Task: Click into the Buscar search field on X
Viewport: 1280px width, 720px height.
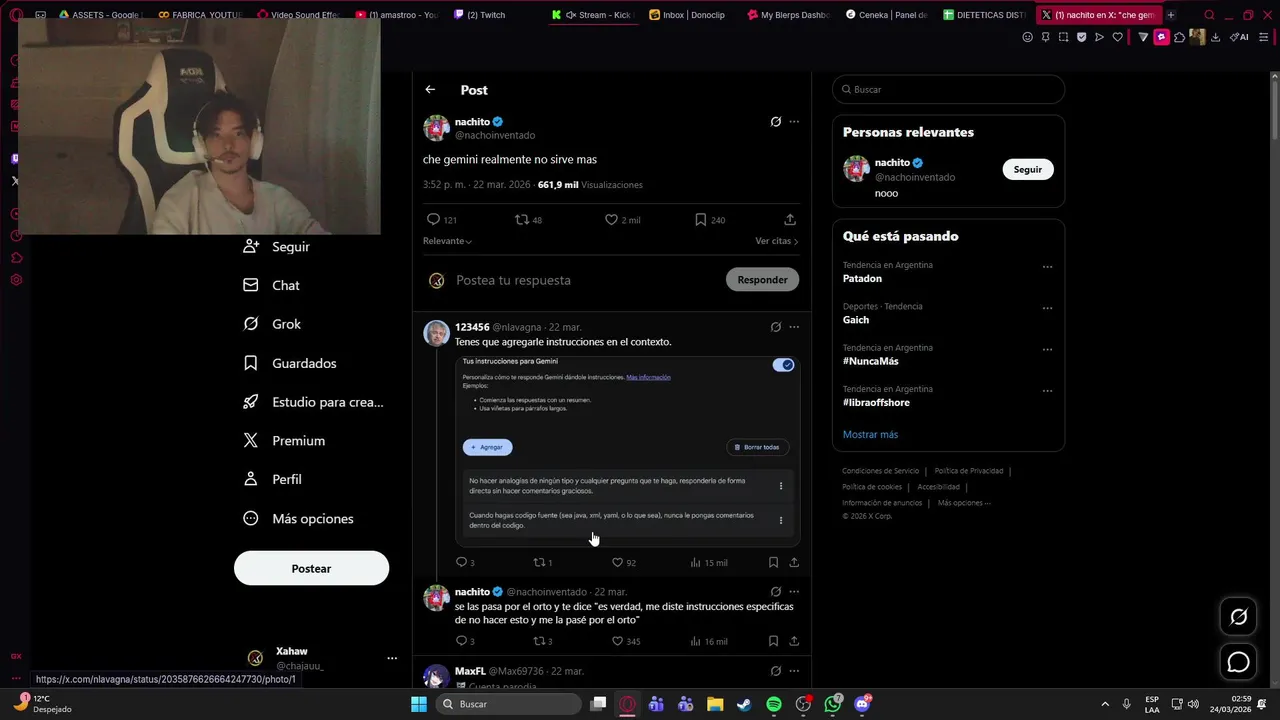Action: (x=948, y=89)
